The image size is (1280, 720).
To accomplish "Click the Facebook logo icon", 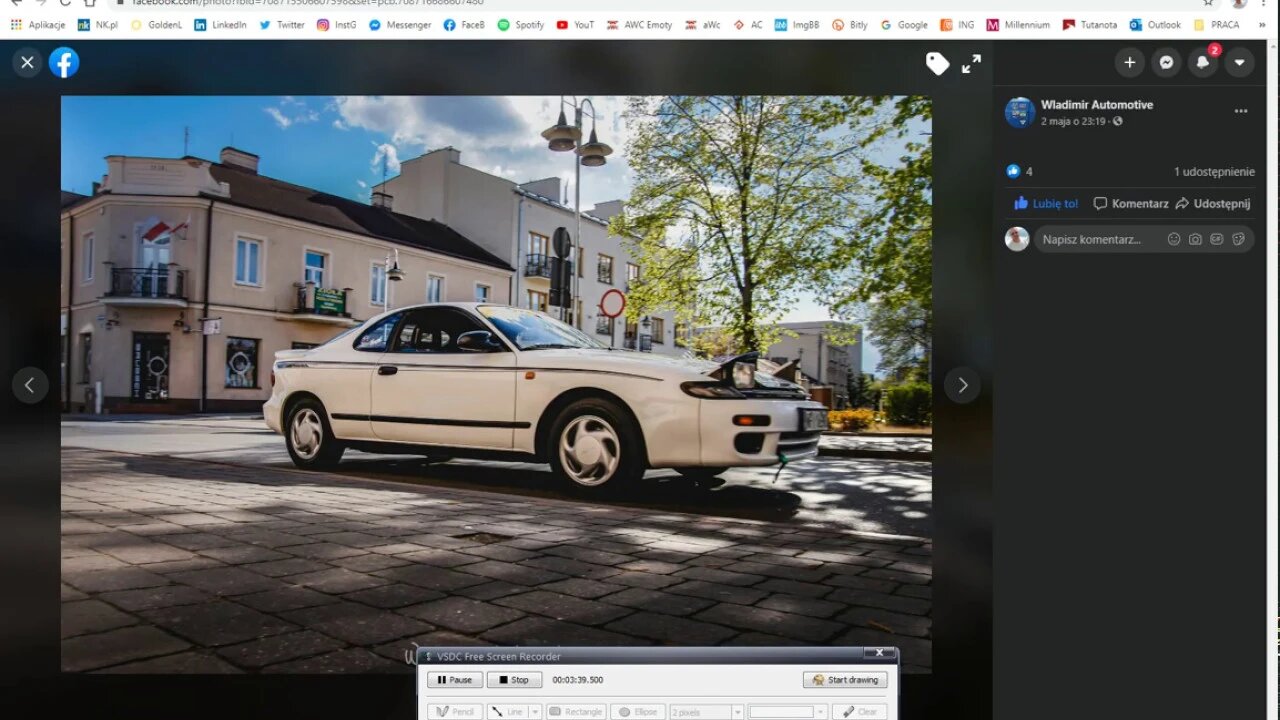I will point(64,63).
